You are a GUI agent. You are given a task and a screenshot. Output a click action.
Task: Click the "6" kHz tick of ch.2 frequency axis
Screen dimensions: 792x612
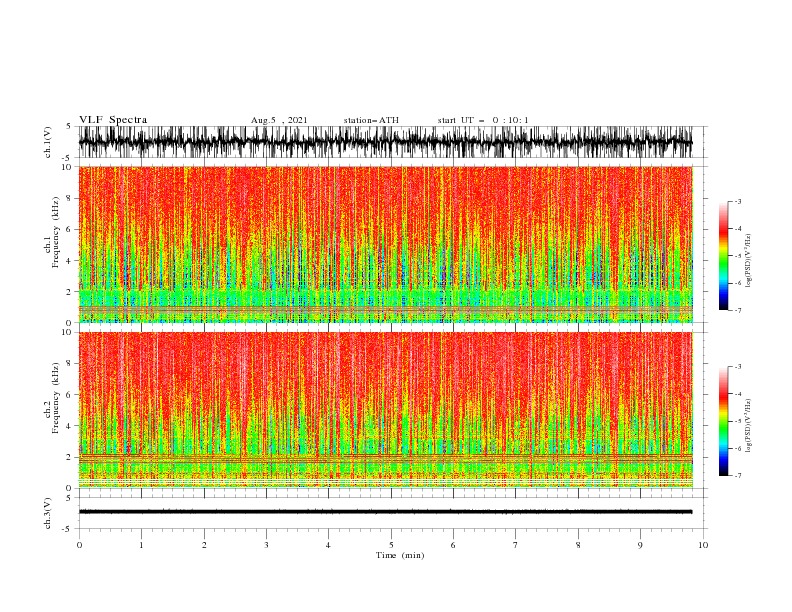(69, 395)
